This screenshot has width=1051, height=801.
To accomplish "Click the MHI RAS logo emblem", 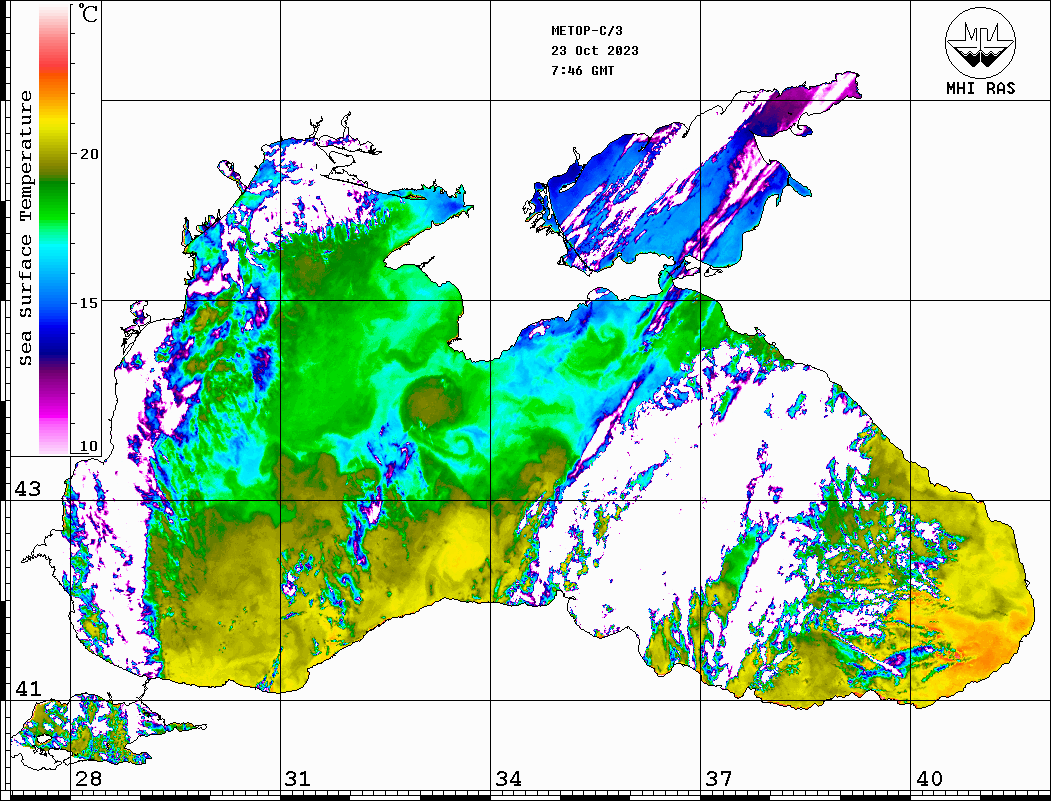I will pyautogui.click(x=980, y=42).
